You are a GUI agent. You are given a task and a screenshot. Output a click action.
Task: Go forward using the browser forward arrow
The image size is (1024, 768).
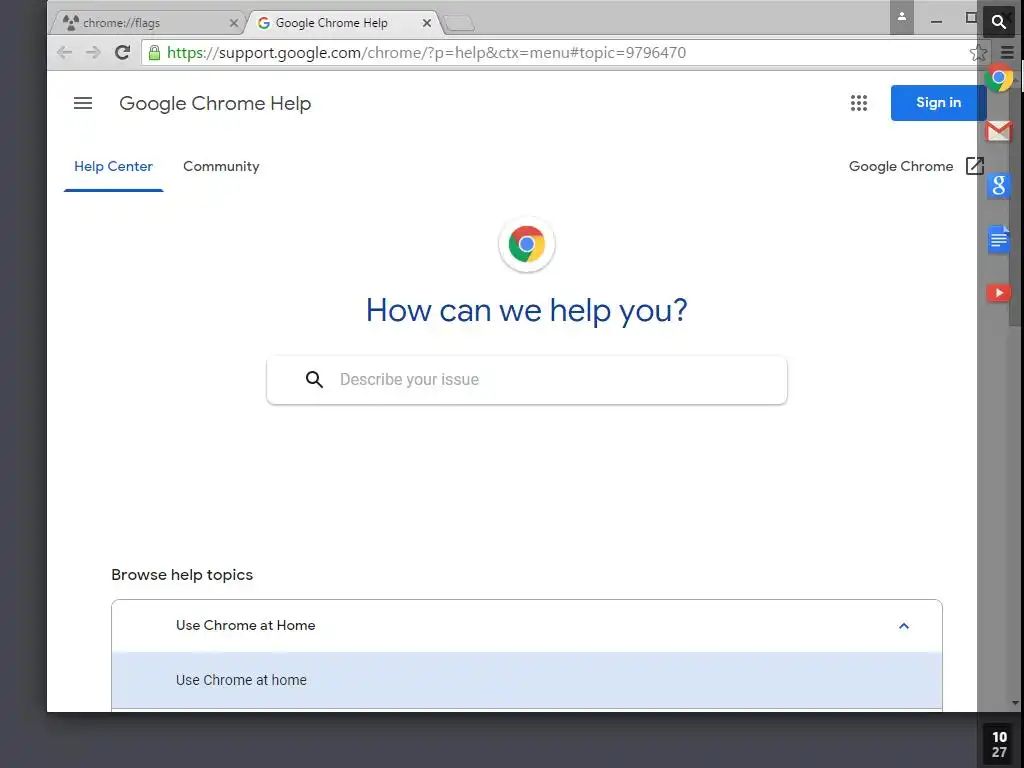[x=93, y=52]
